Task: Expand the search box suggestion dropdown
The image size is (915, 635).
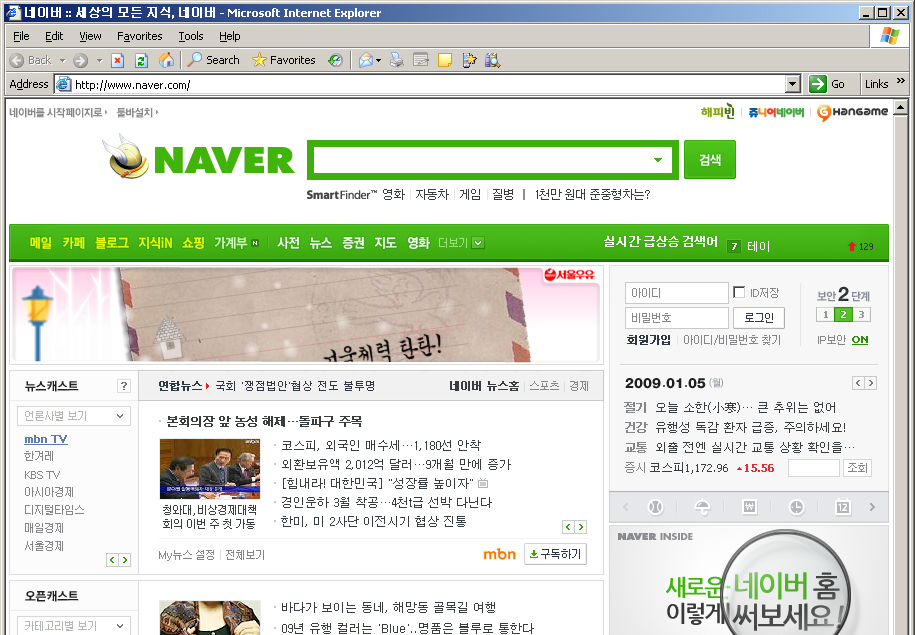Action: [x=657, y=158]
